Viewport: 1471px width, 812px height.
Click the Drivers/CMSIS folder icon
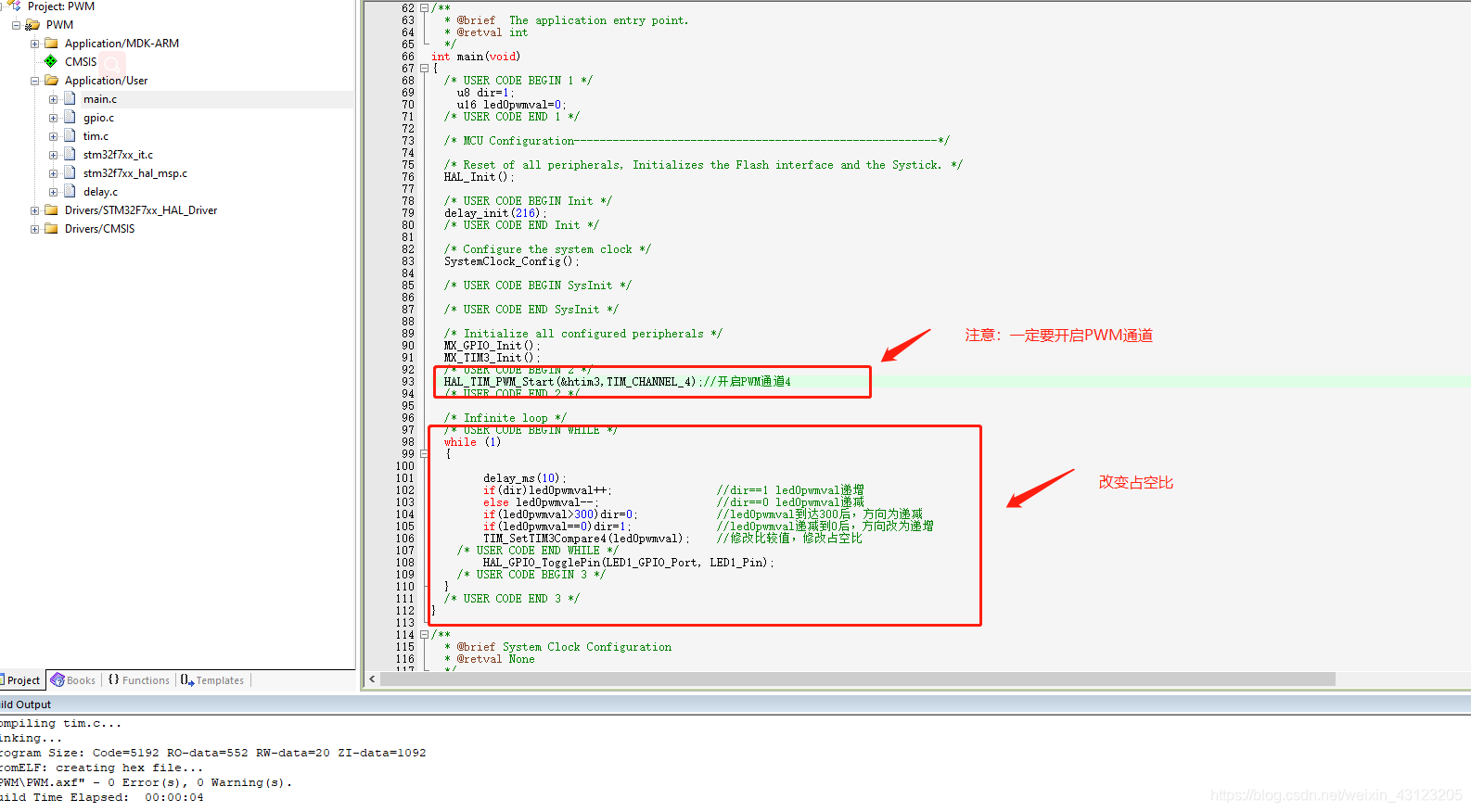point(51,228)
